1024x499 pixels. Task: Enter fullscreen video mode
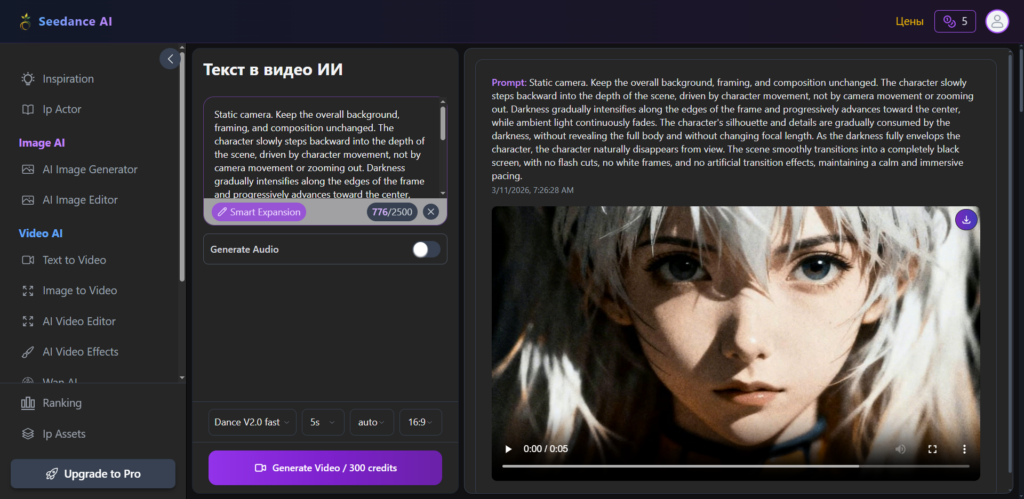click(932, 449)
